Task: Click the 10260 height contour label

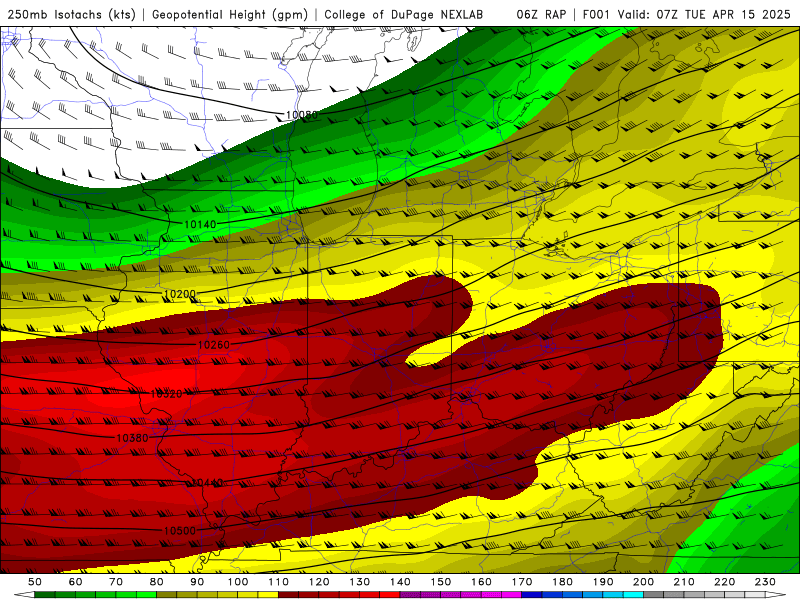Action: tap(214, 345)
